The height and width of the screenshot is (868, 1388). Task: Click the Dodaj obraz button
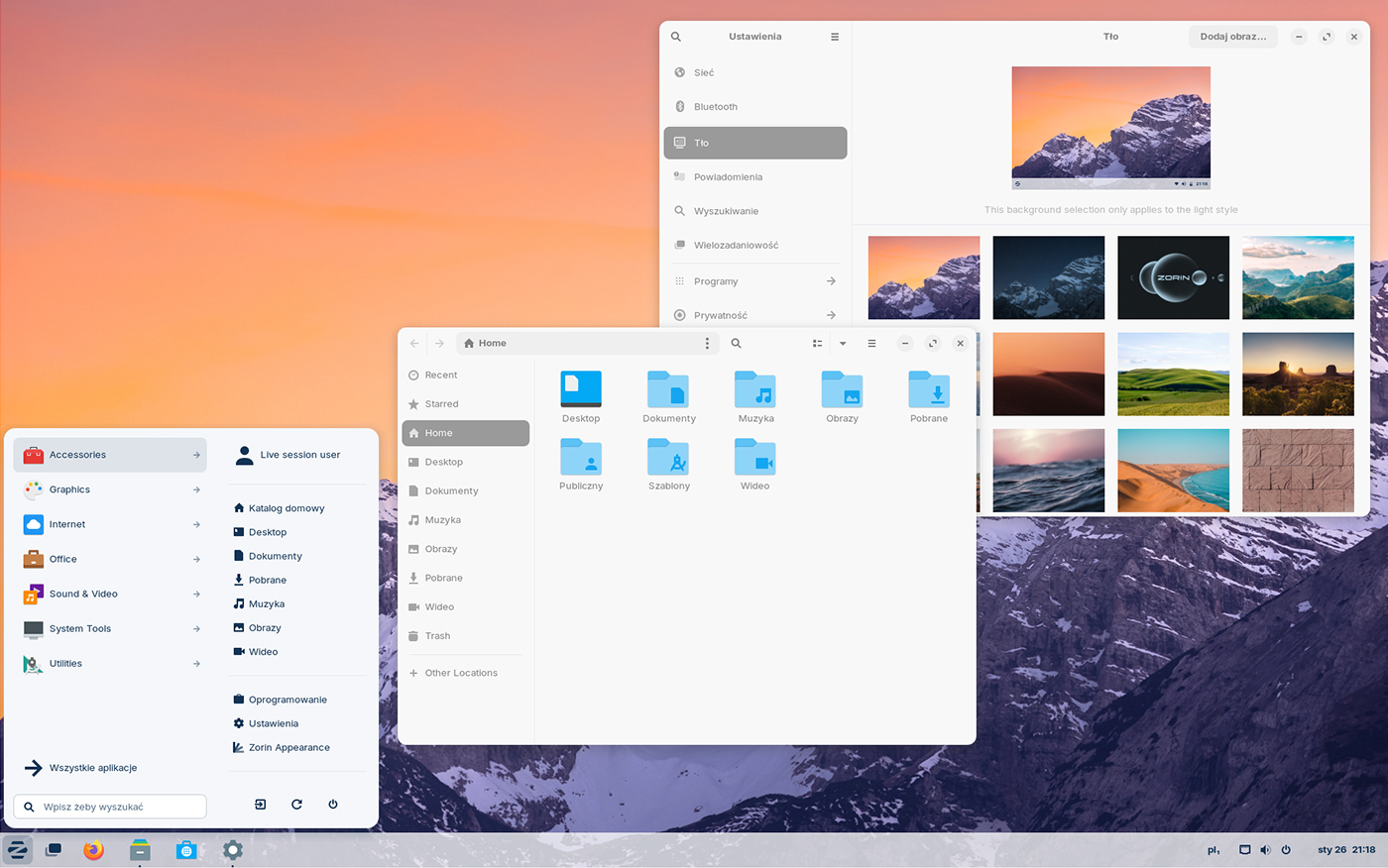(x=1232, y=37)
